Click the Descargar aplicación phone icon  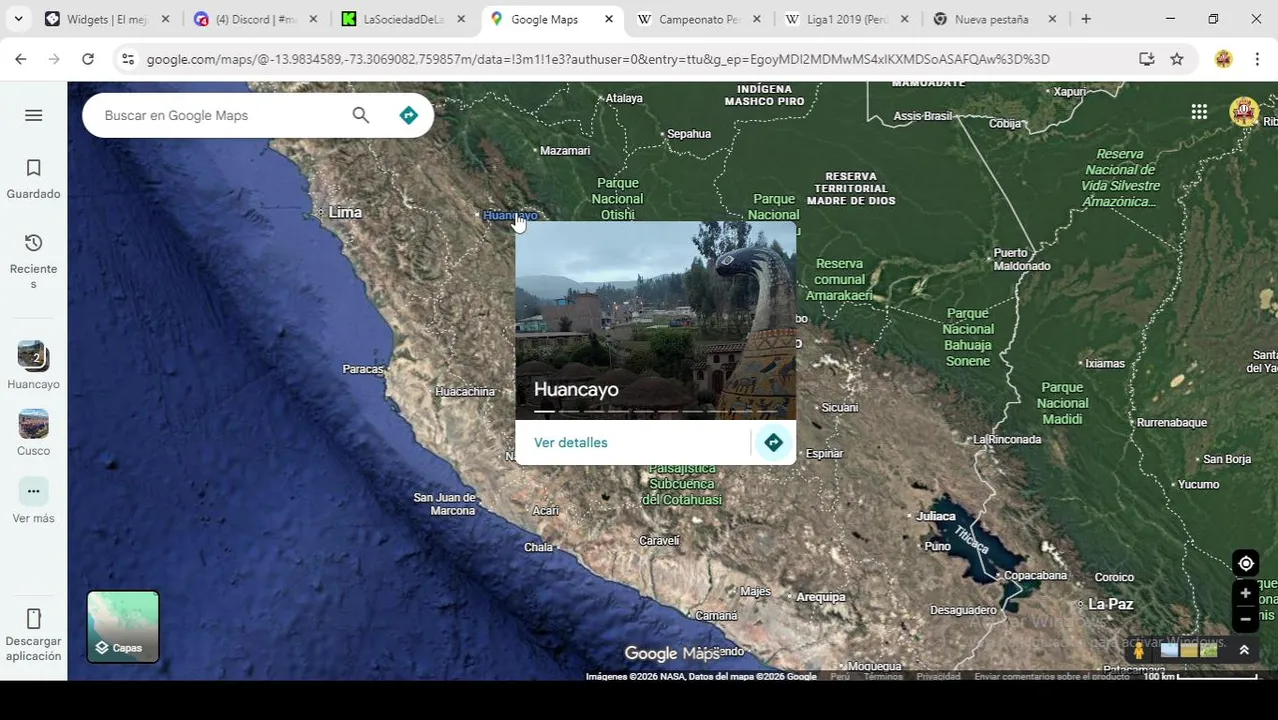[33, 619]
